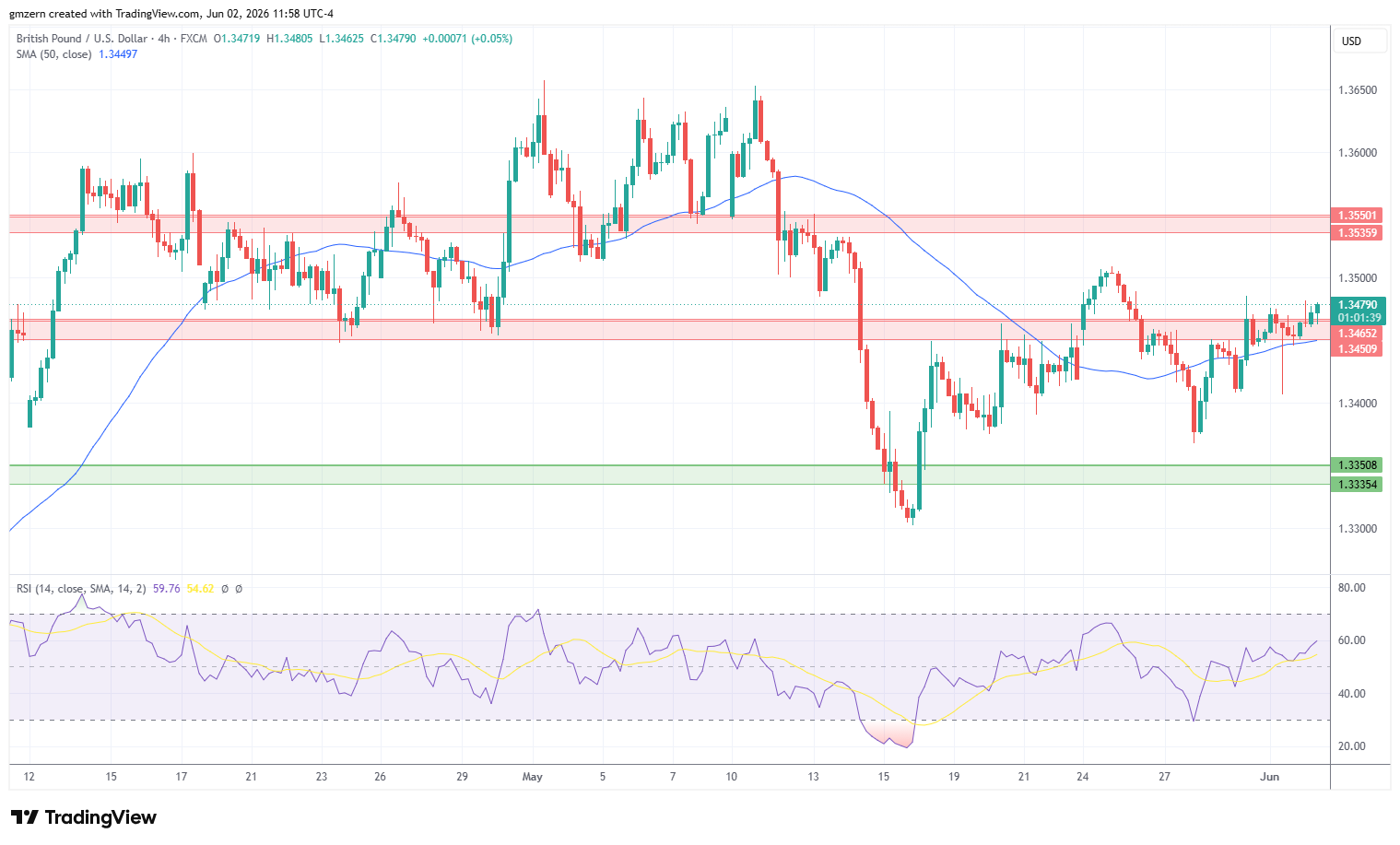
Task: Click the Jun label on the time axis
Action: (1270, 777)
